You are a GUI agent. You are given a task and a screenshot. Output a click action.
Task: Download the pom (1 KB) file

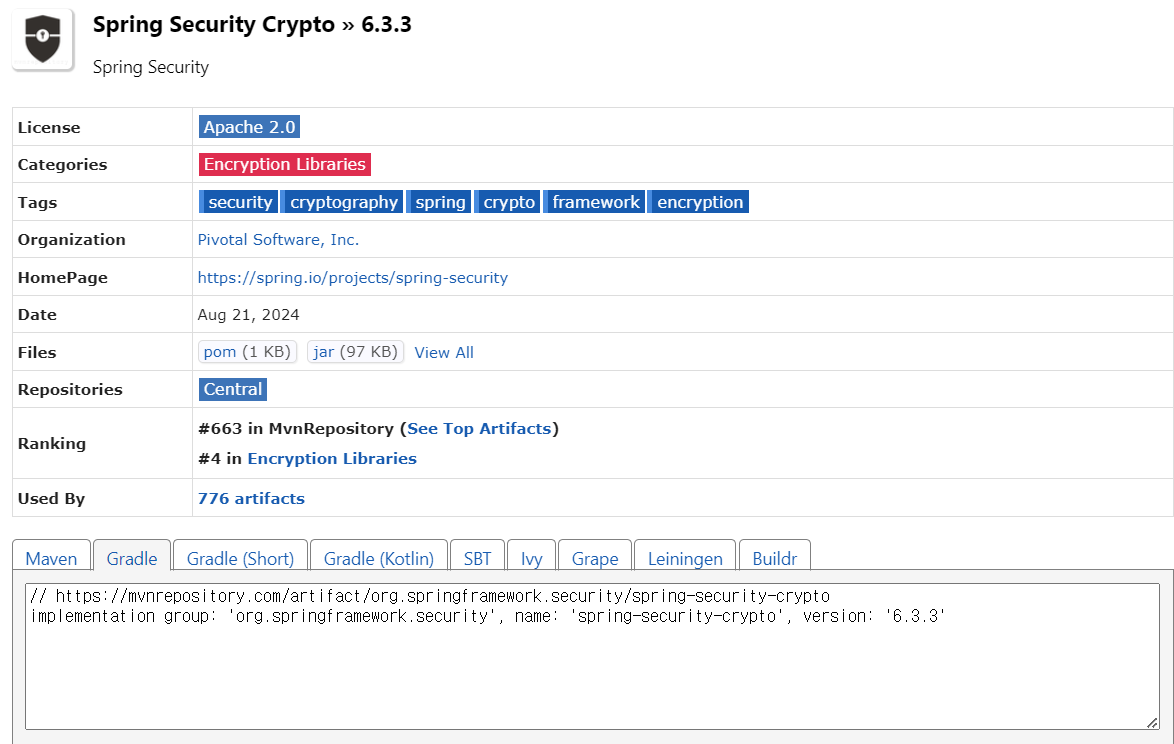pos(247,352)
